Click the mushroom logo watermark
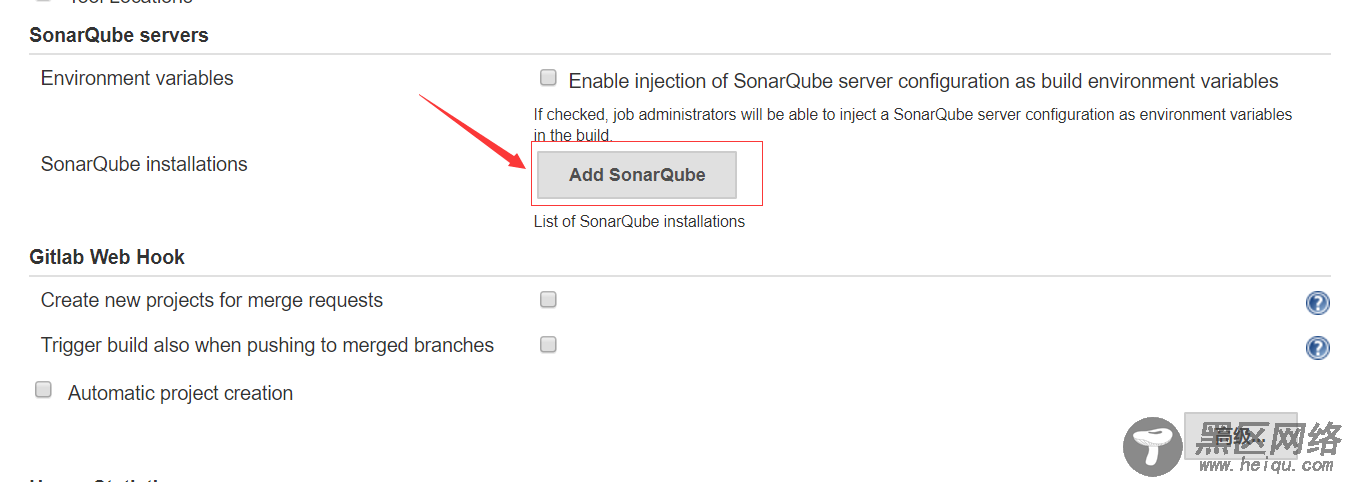The width and height of the screenshot is (1355, 482). click(1153, 446)
